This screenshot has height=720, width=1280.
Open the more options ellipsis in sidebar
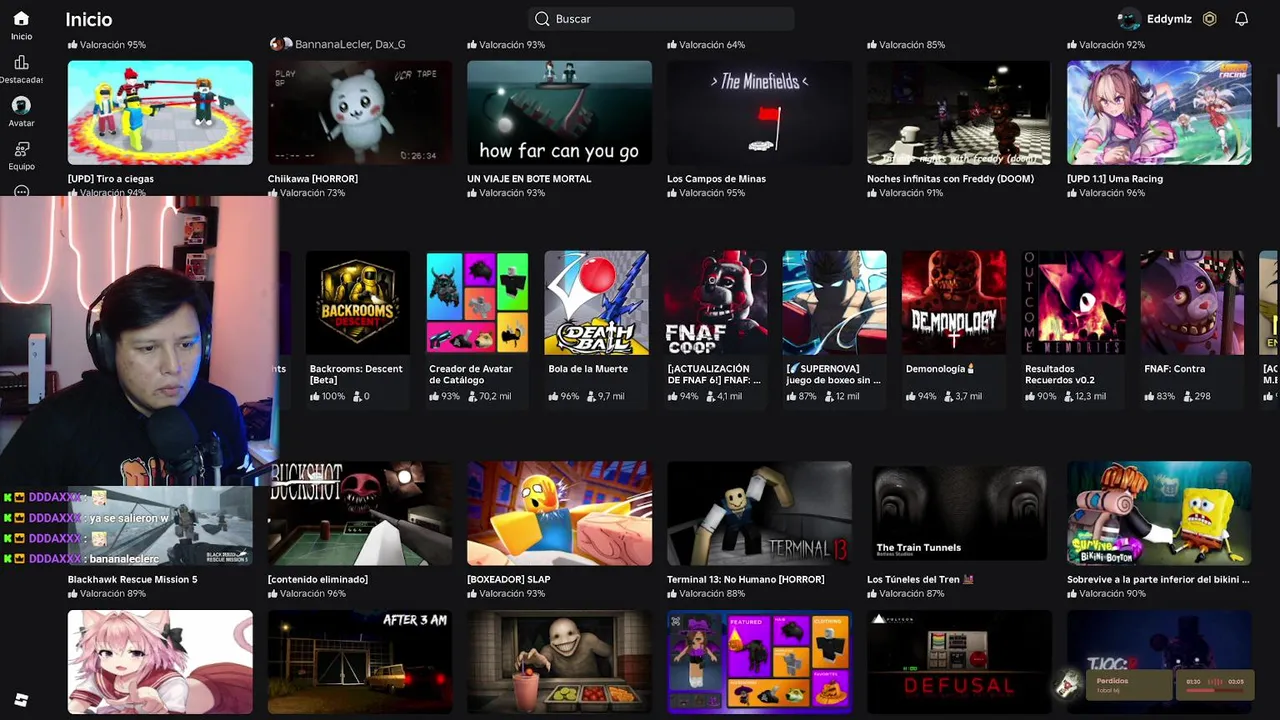[x=21, y=190]
